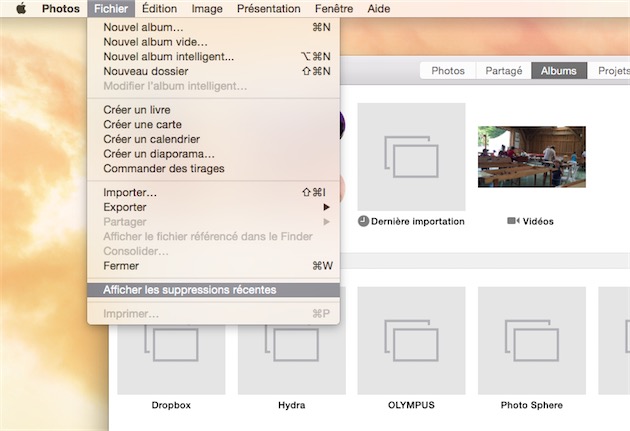Open the Photo Sphere album
The height and width of the screenshot is (431, 630).
(532, 341)
